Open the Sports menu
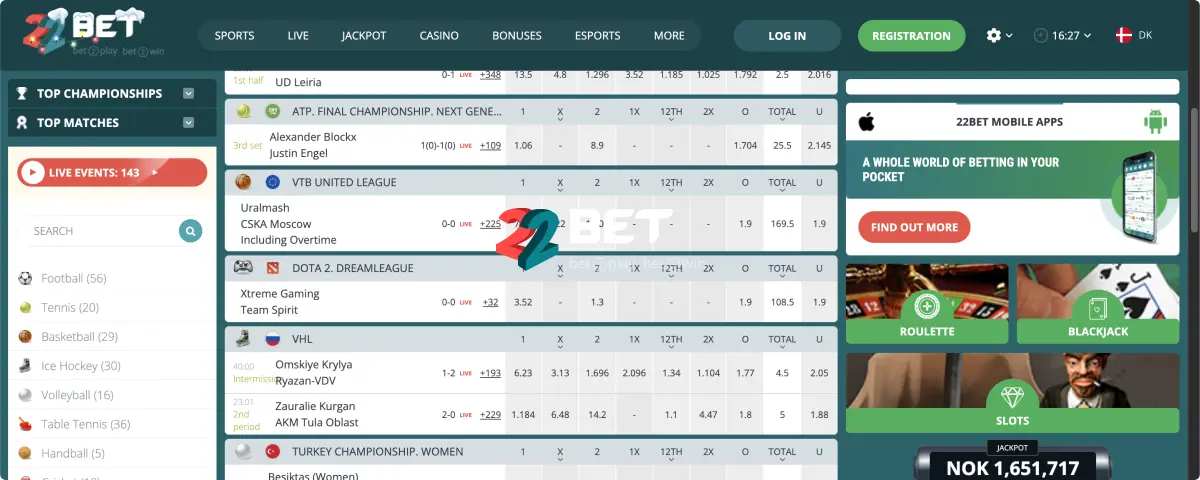 [234, 36]
